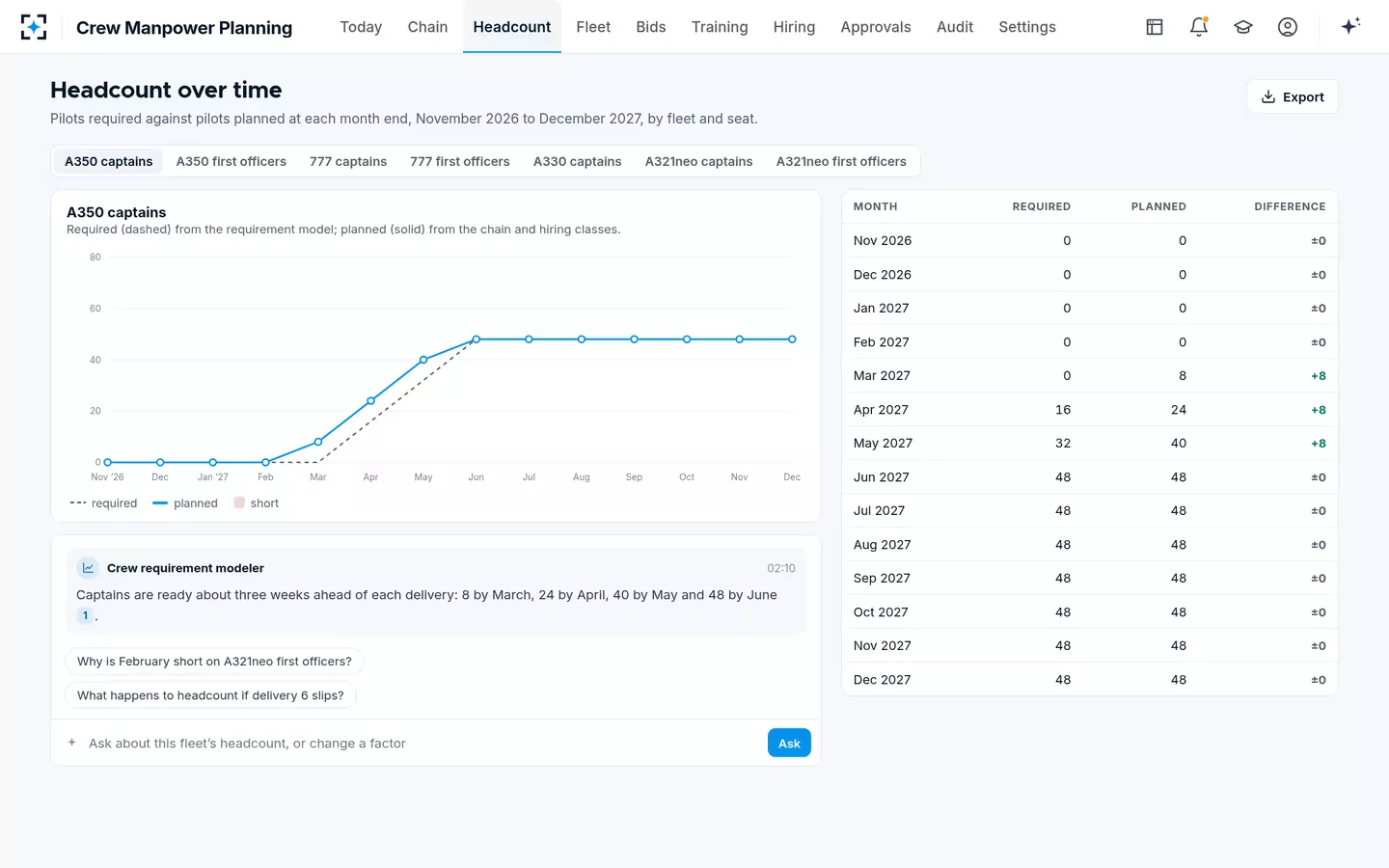Open the AI sparkle assistant icon
The image size is (1389, 868).
click(x=1350, y=26)
